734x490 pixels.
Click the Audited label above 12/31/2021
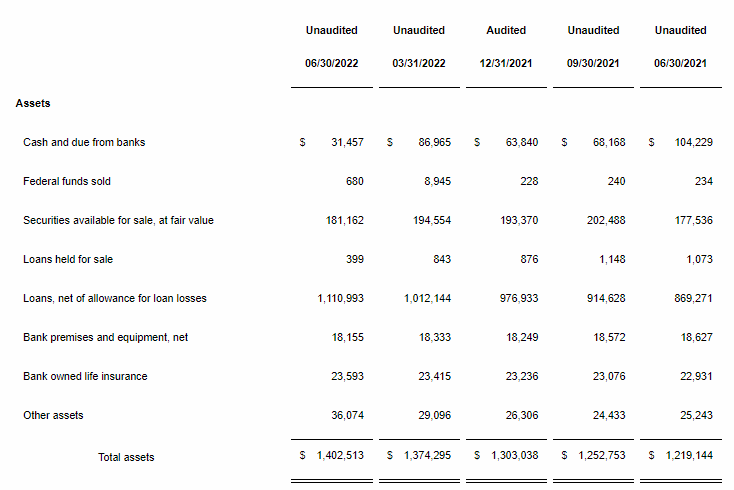(x=506, y=31)
